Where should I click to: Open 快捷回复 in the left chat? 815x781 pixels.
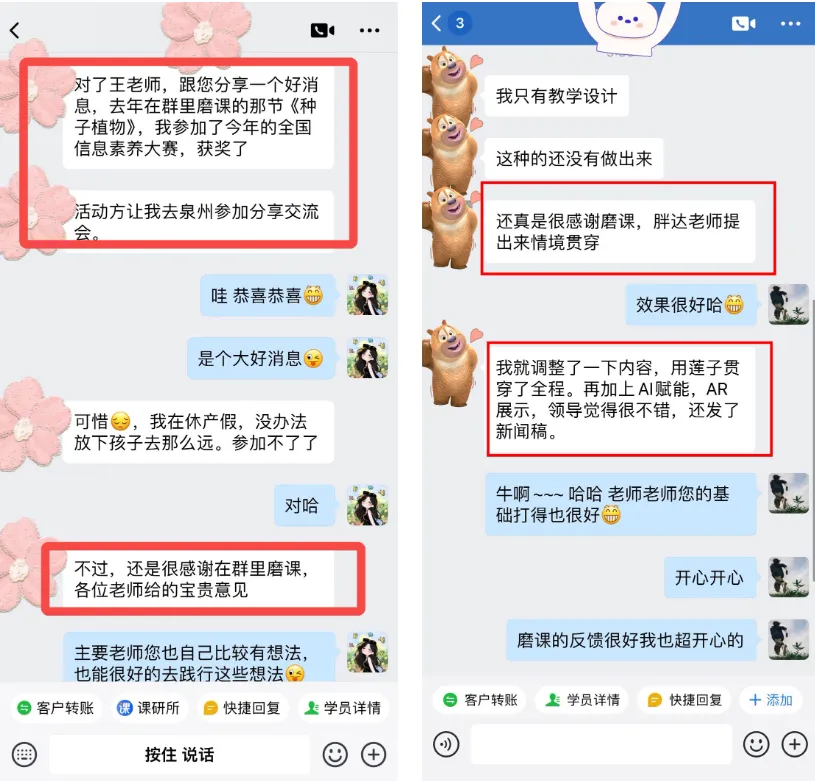coord(242,708)
